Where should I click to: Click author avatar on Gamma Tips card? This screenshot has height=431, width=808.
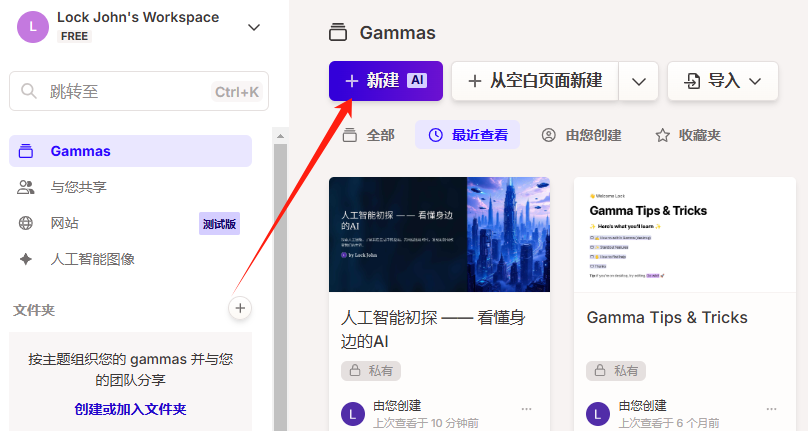(x=598, y=414)
